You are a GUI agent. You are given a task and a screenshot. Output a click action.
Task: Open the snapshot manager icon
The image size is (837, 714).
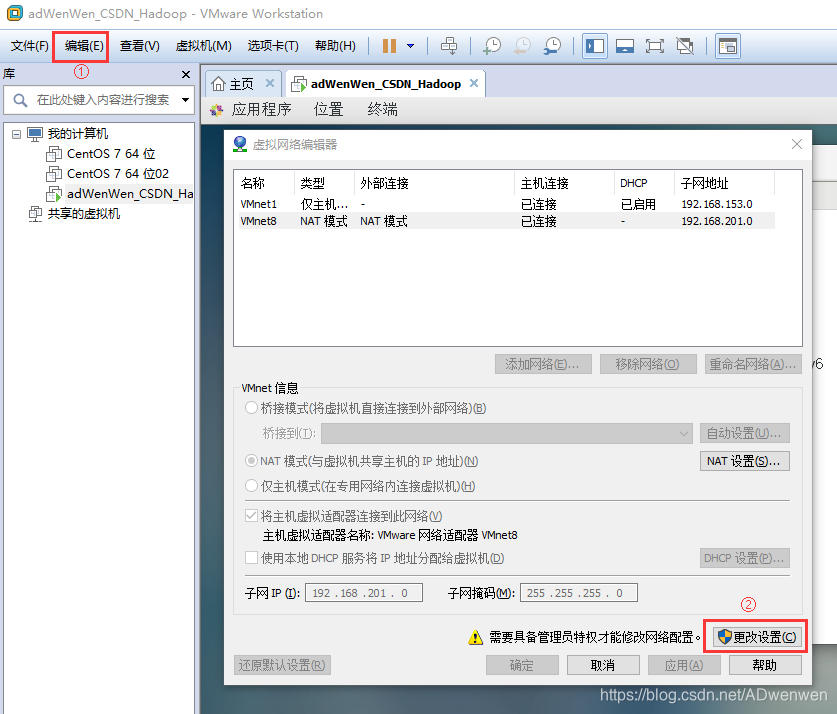[x=552, y=46]
